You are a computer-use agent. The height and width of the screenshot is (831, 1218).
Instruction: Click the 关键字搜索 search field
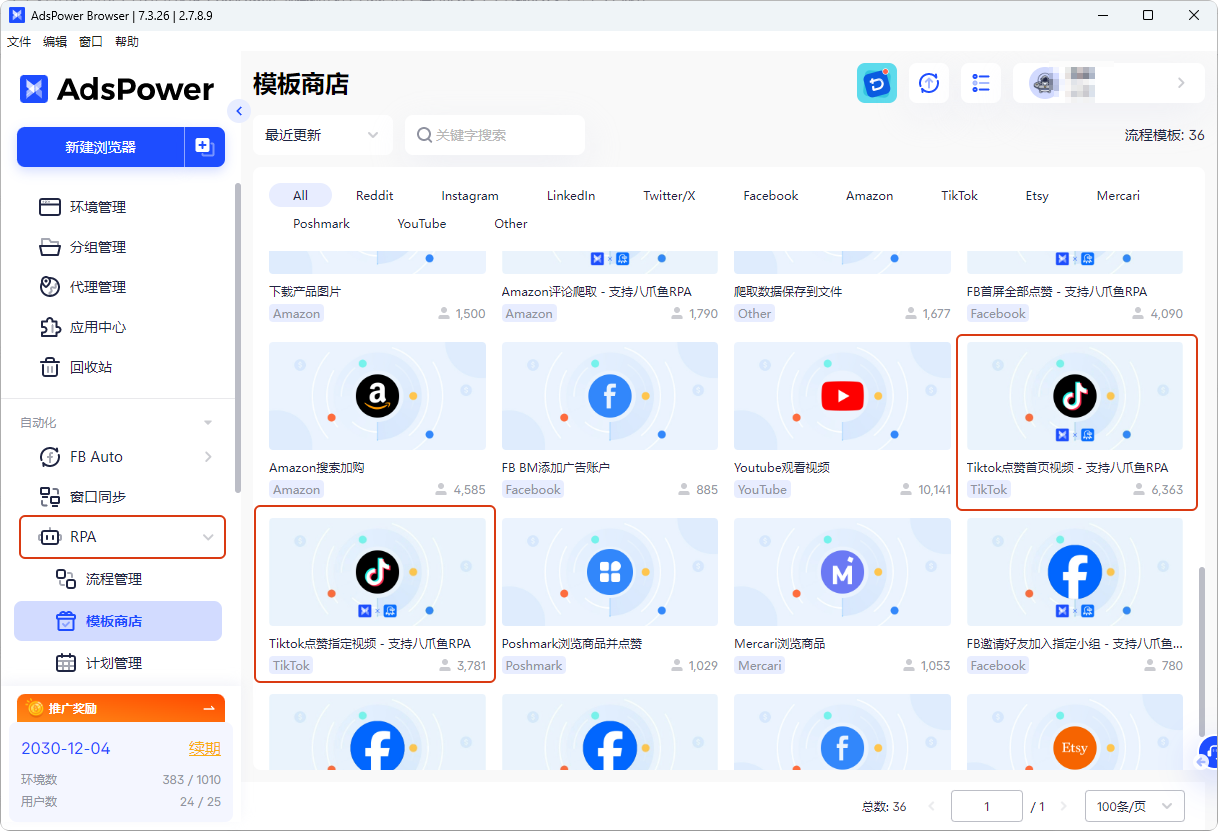pos(495,135)
